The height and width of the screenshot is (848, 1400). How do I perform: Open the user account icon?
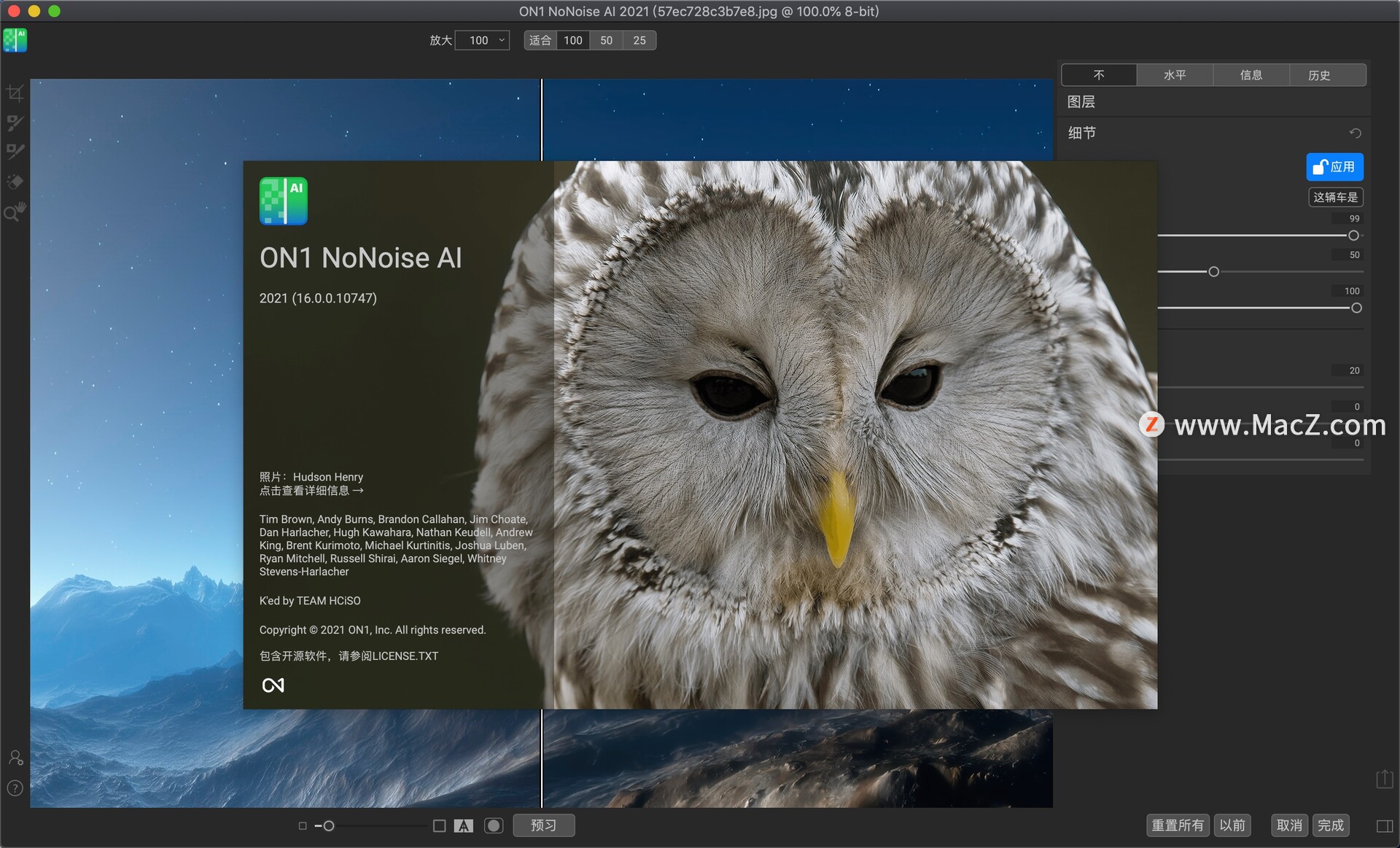click(15, 758)
